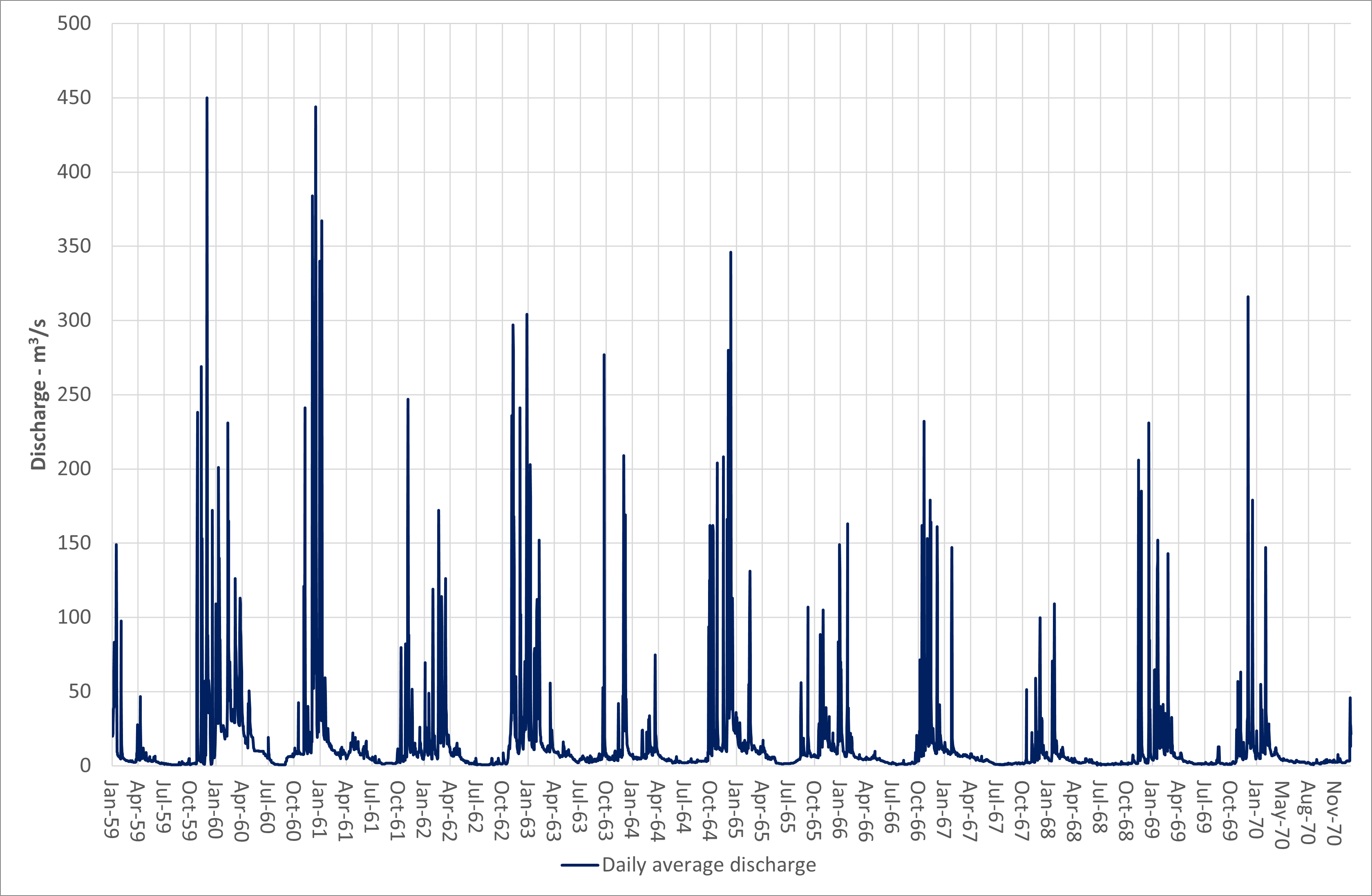Click the y-axis value 400
The image size is (1372, 896).
[x=74, y=172]
